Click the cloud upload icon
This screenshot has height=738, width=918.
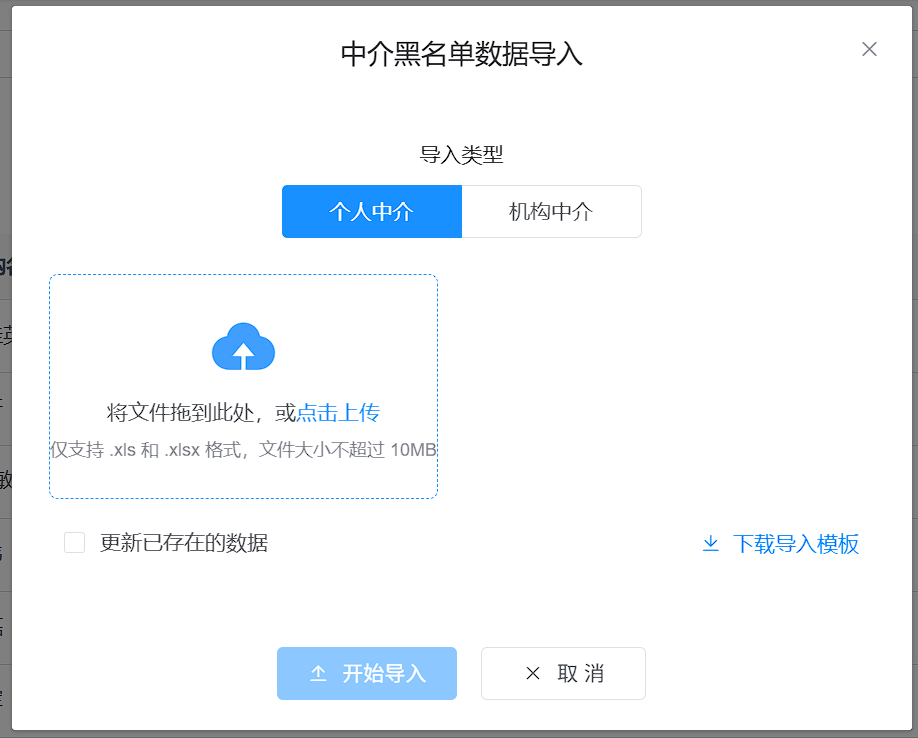(x=243, y=347)
